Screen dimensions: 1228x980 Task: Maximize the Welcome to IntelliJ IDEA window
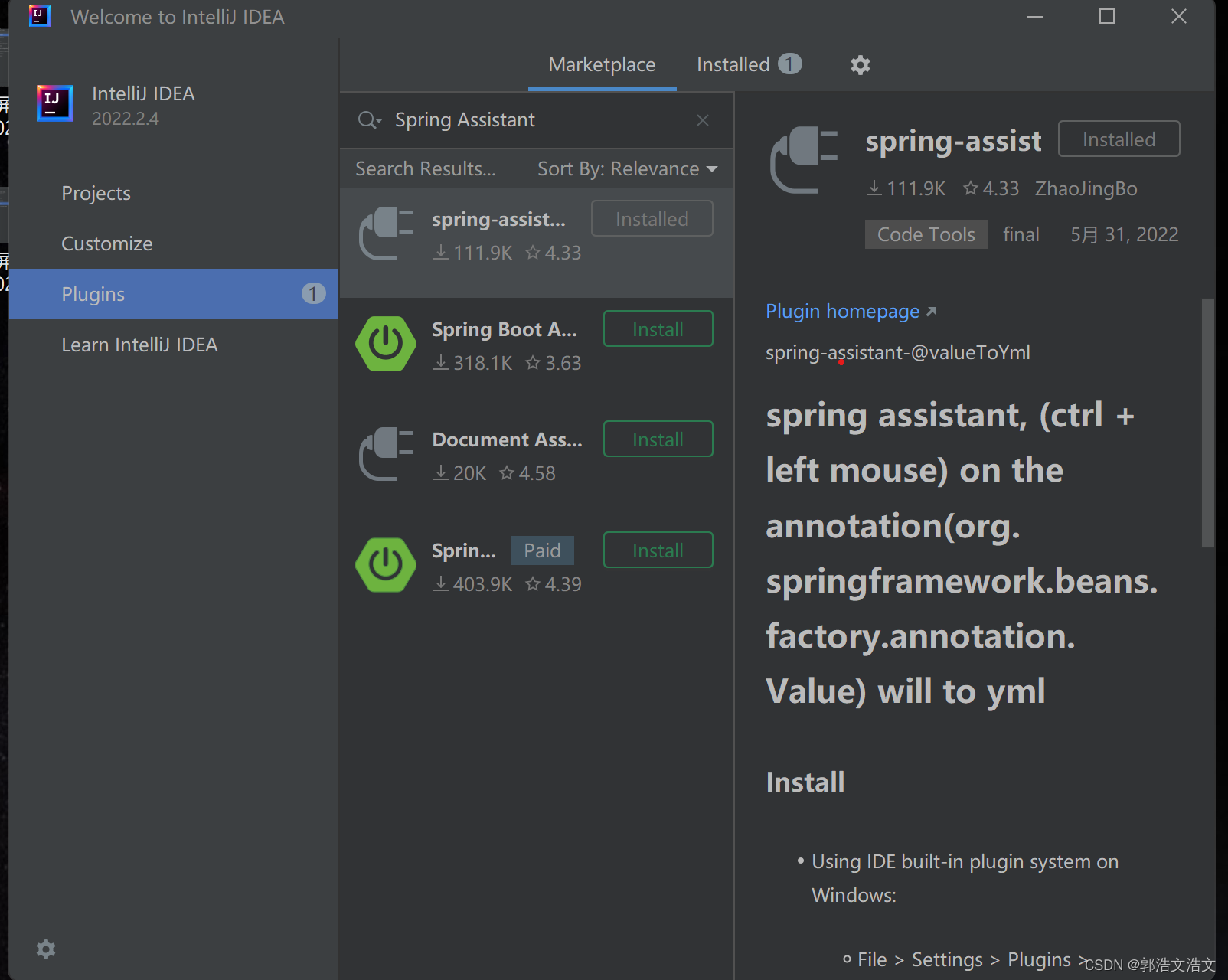(x=1107, y=16)
